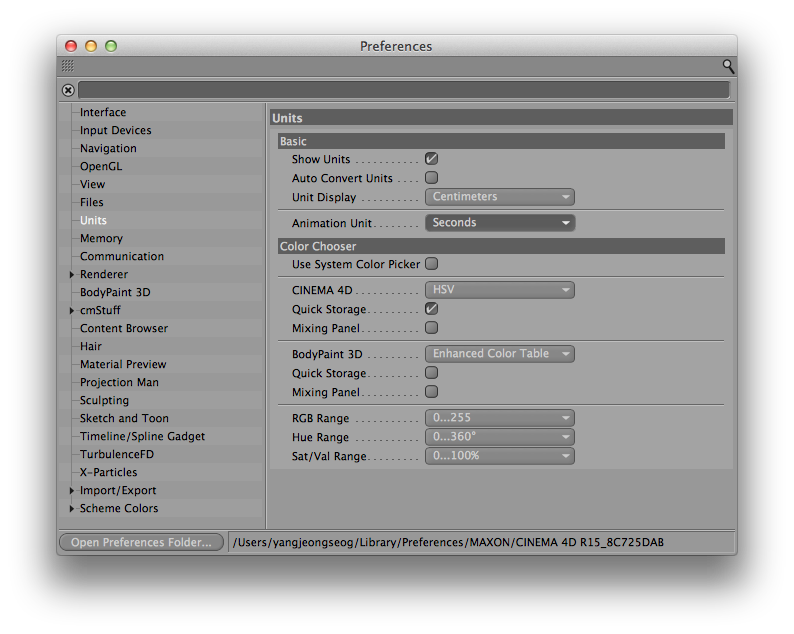The width and height of the screenshot is (794, 634).
Task: Open Input Devices preferences
Action: click(115, 130)
